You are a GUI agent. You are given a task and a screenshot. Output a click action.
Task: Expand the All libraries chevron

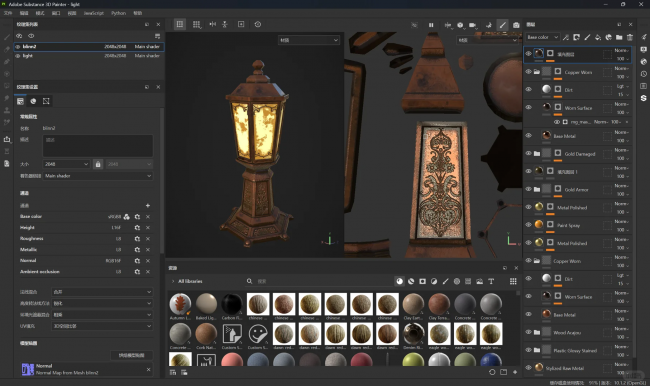point(173,281)
